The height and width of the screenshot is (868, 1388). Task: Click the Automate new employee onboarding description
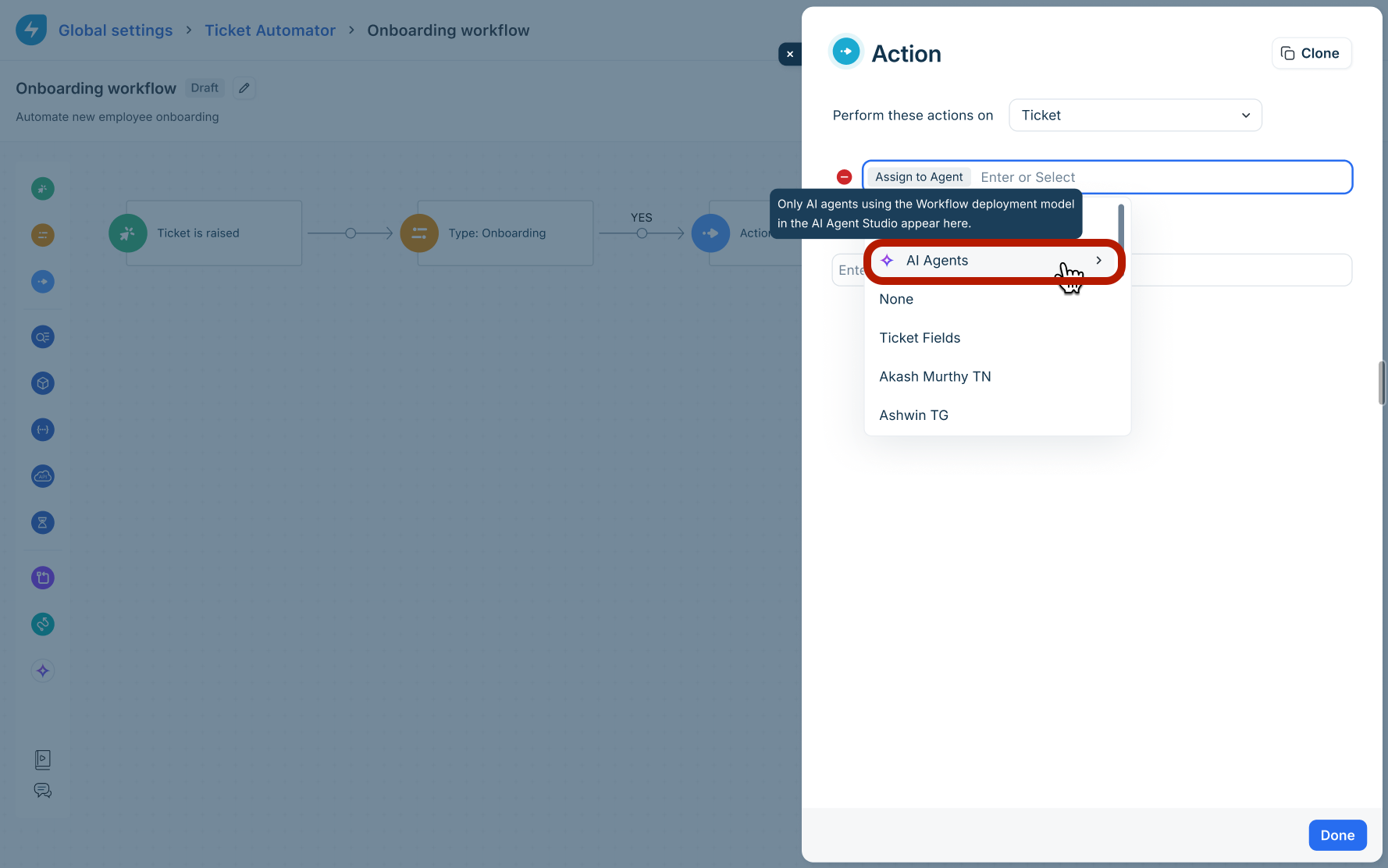click(x=117, y=117)
